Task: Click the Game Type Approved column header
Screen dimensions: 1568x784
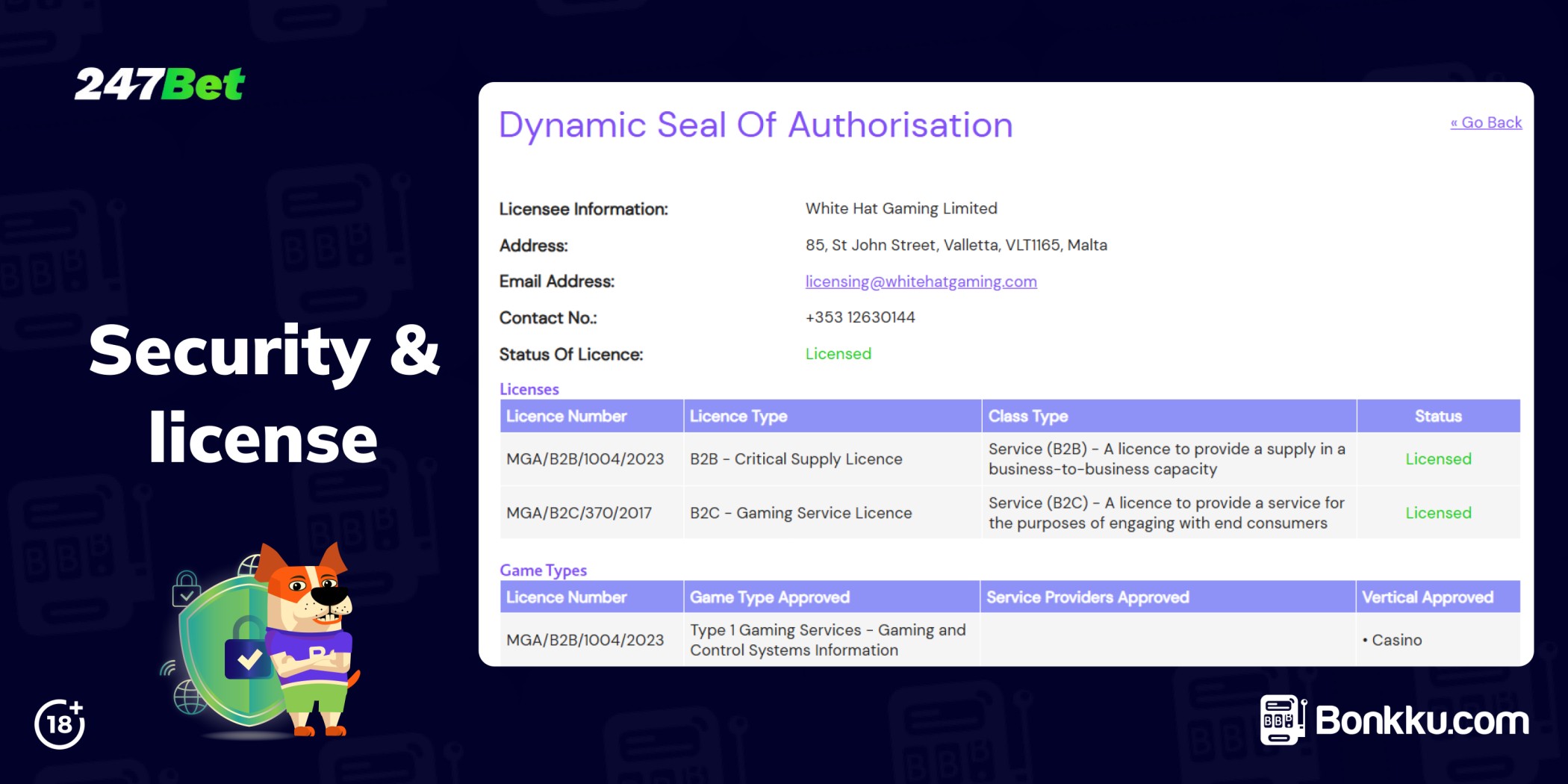Action: [769, 597]
